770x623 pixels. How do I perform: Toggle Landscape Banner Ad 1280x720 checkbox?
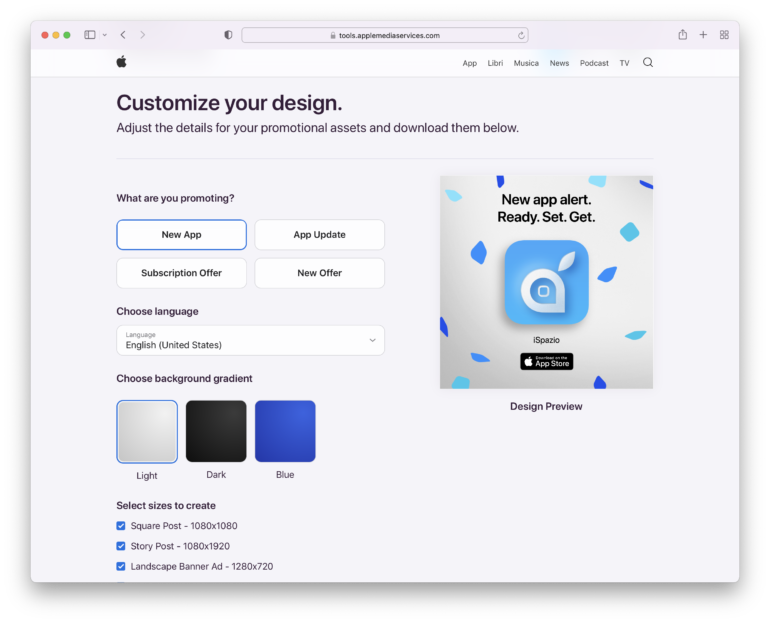(x=121, y=566)
